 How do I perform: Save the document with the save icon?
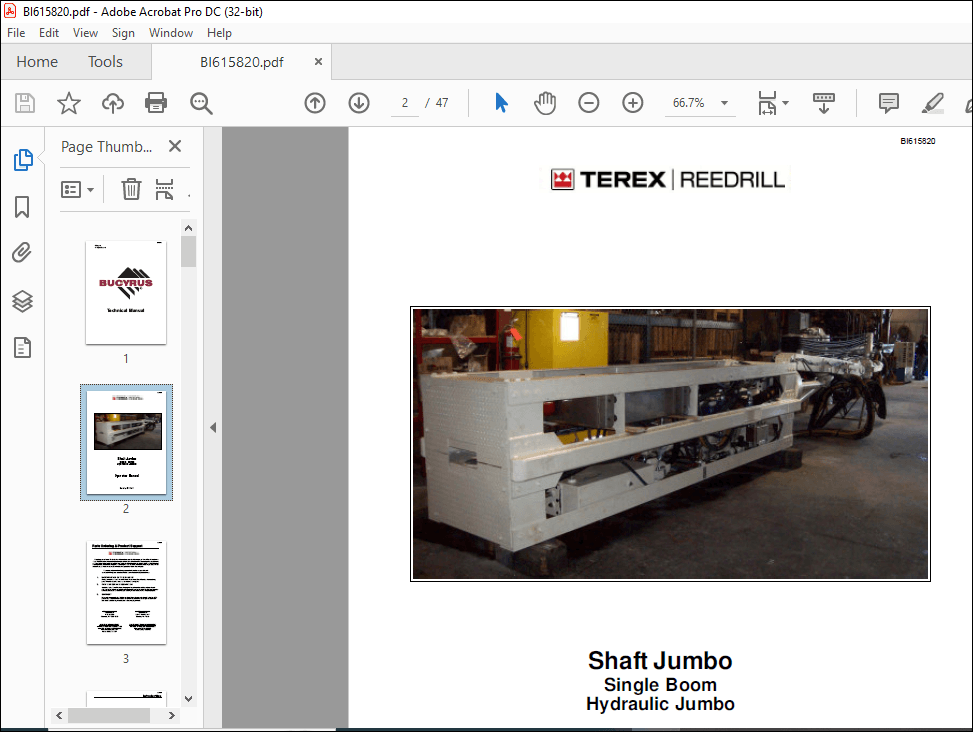24,103
